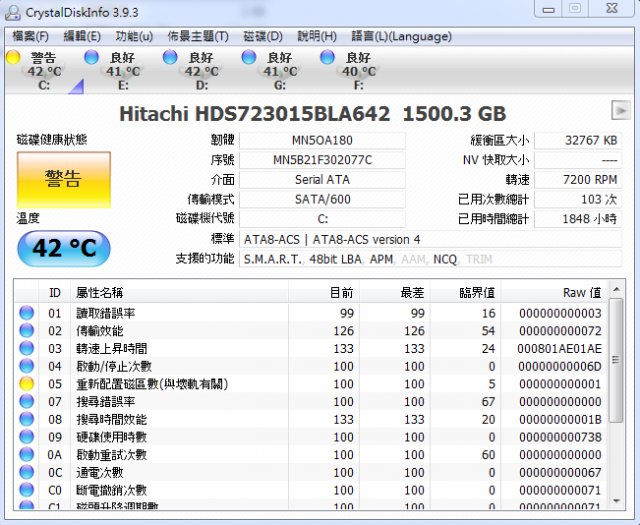Click the 42 °C temperature indicator
The width and height of the screenshot is (640, 525).
point(64,248)
